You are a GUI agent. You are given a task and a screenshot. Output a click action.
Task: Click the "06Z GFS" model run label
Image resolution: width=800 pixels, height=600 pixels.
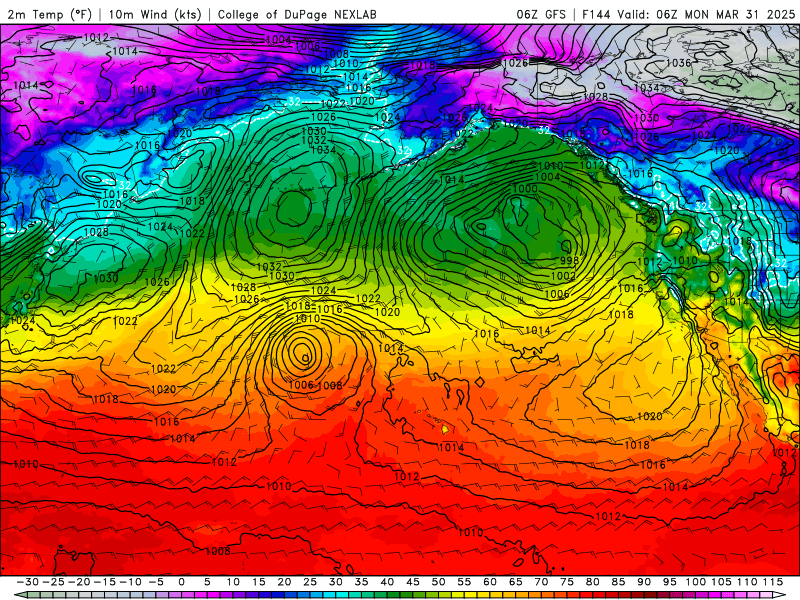pos(541,14)
